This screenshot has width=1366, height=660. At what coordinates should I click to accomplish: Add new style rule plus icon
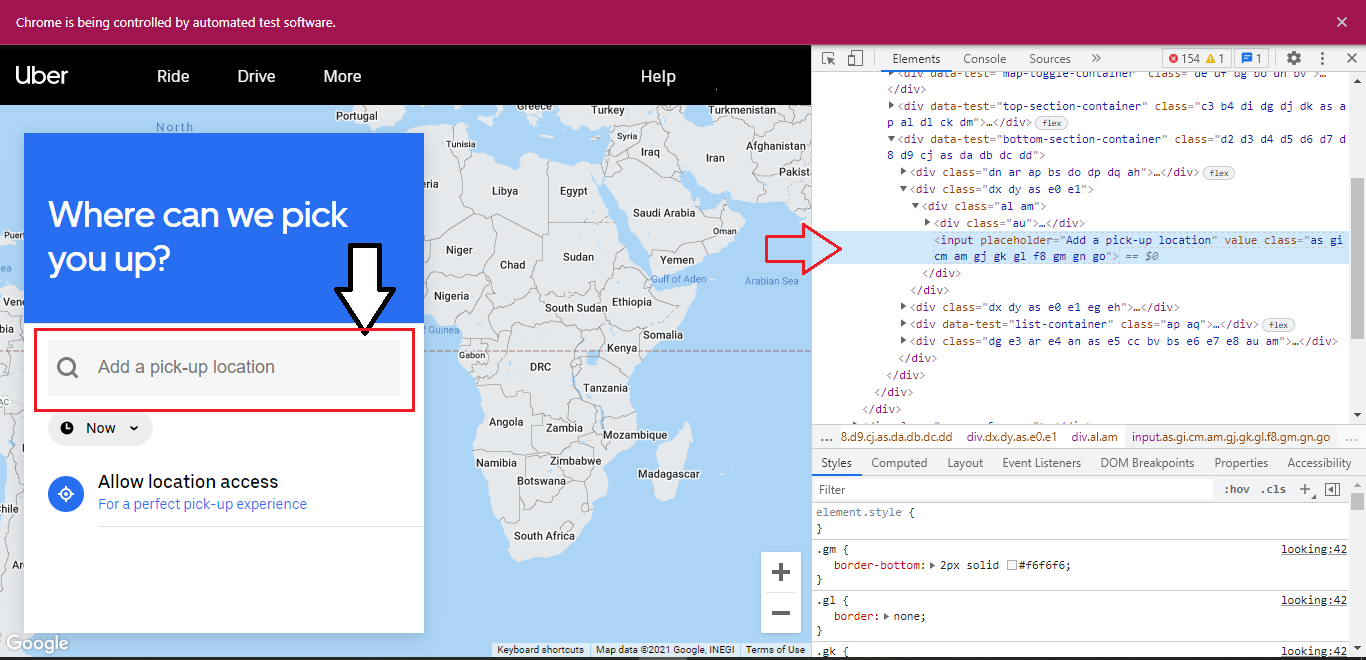coord(1305,489)
